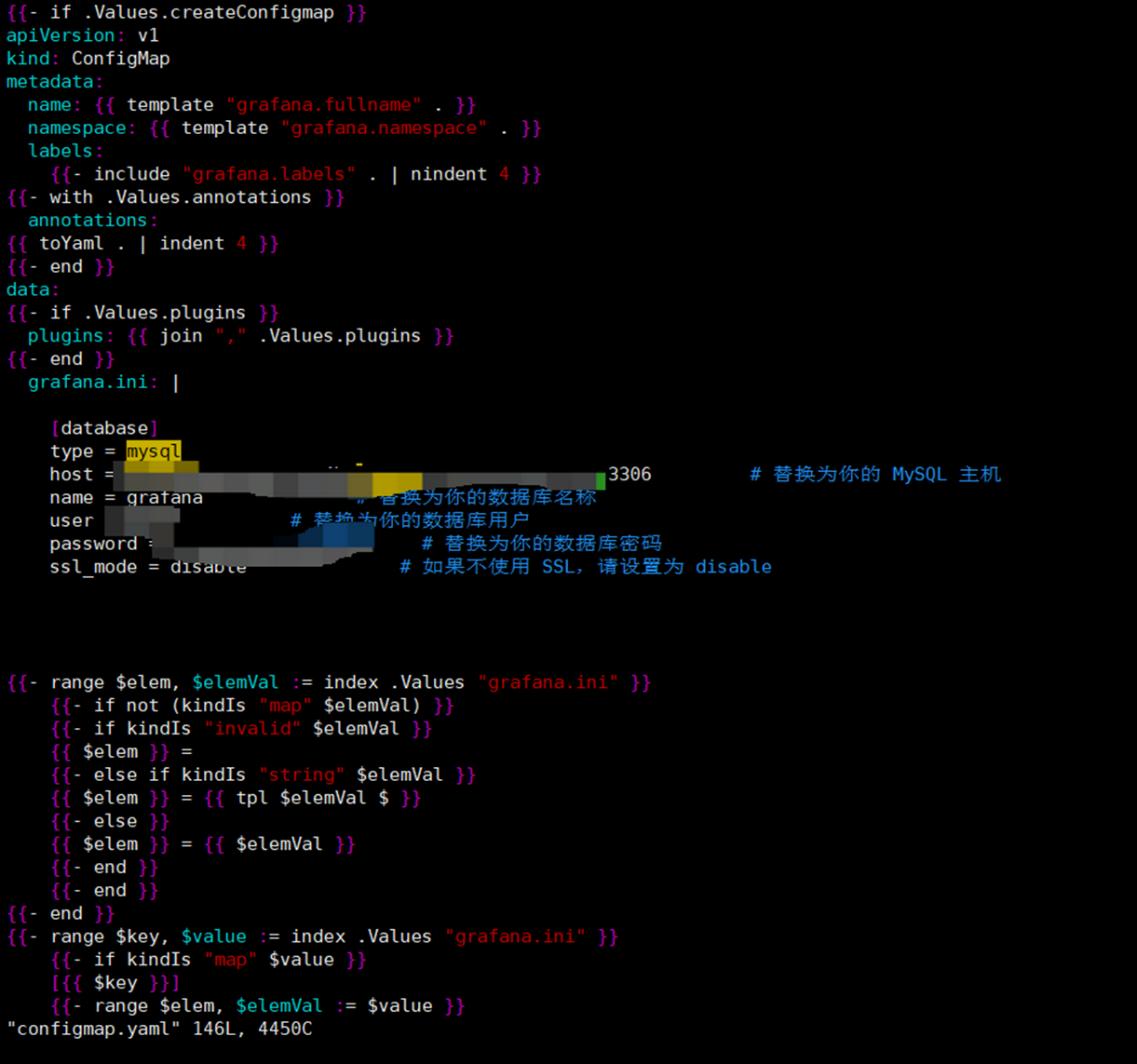
Task: Click the highlighted "mysql" value
Action: [154, 451]
